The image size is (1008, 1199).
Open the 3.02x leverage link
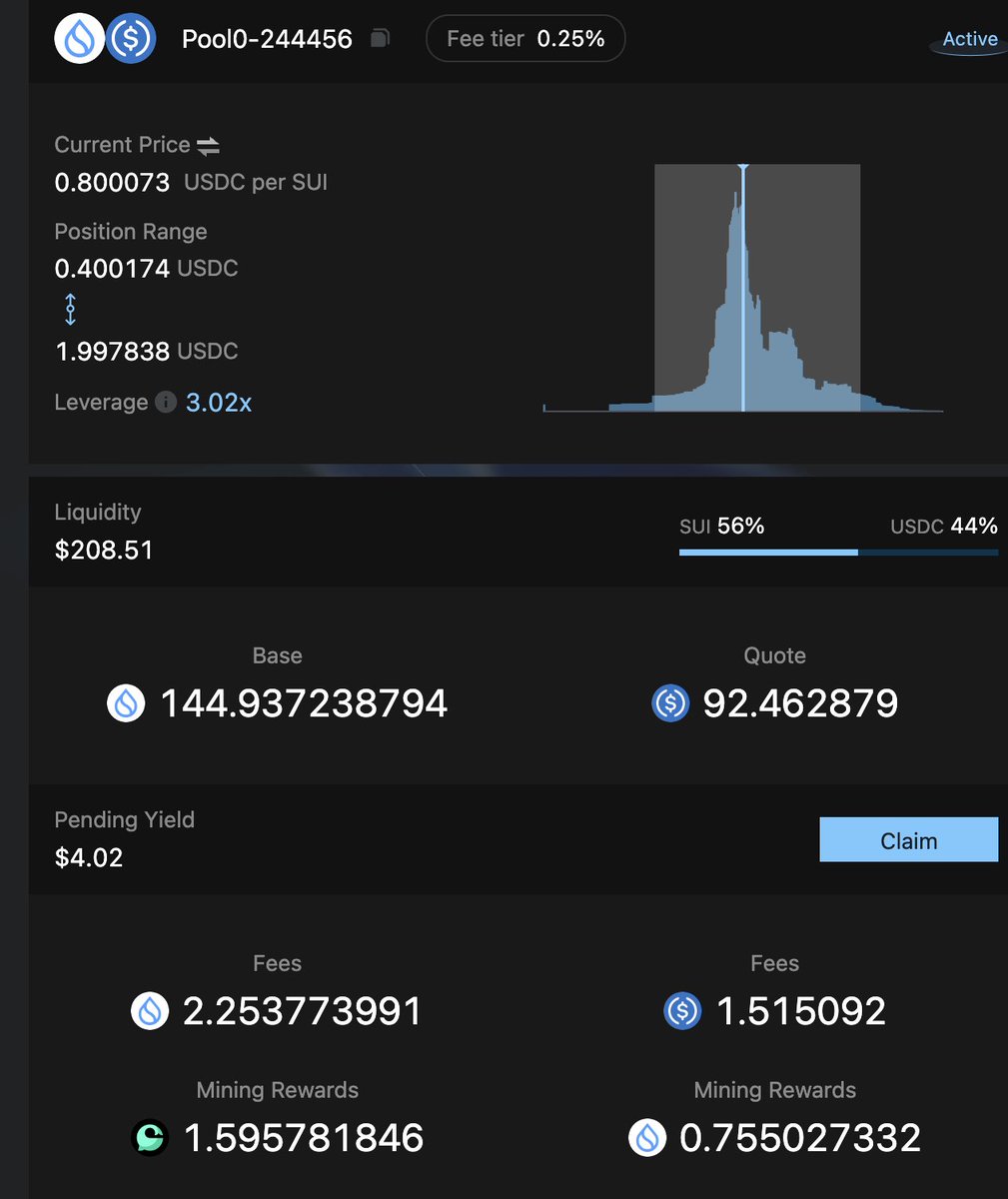[218, 402]
